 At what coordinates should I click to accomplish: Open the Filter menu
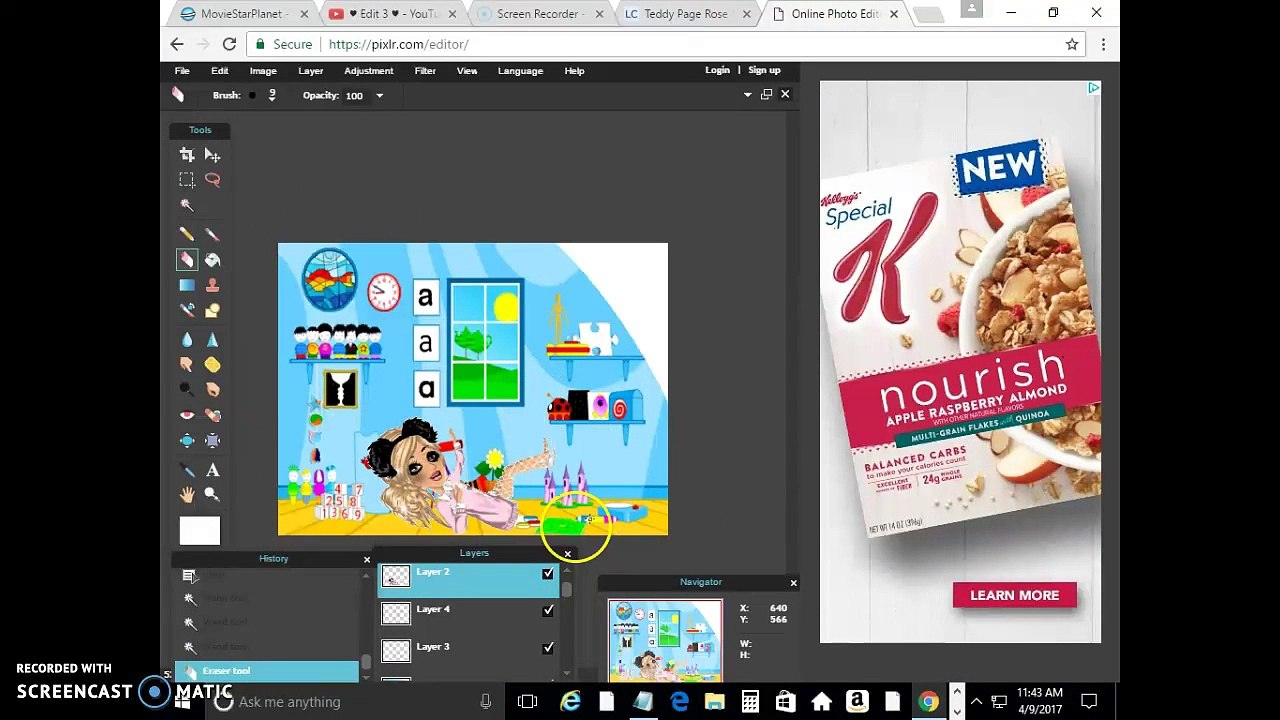click(425, 71)
